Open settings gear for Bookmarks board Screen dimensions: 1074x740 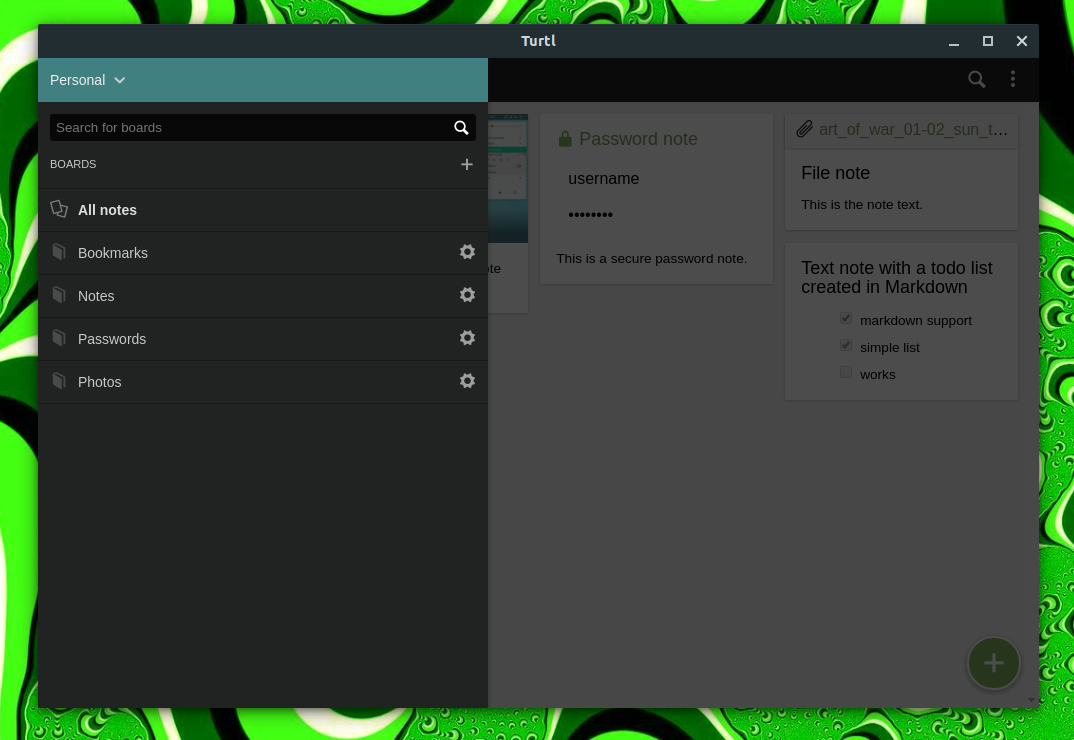point(467,252)
